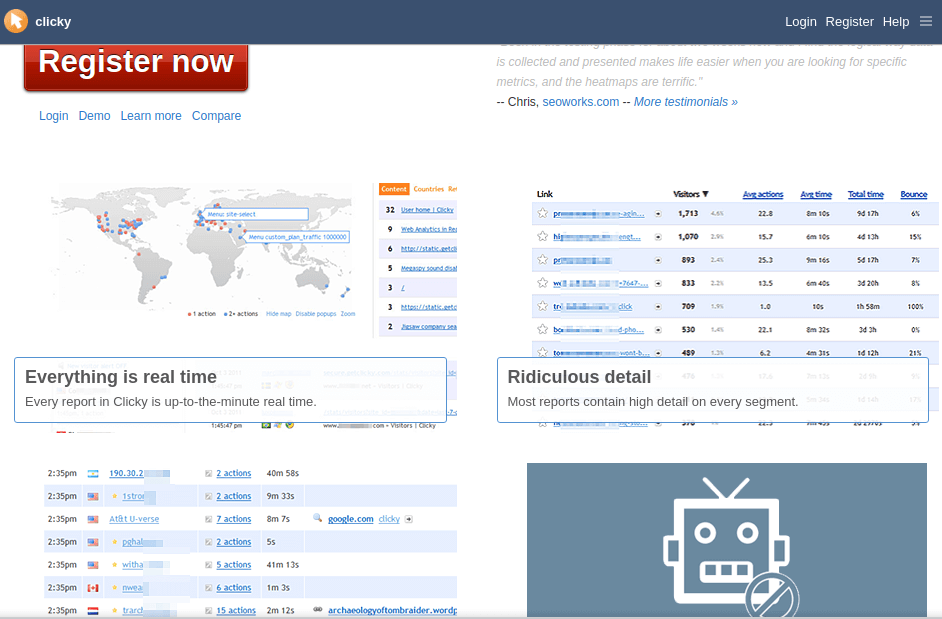942x619 pixels.
Task: Click Login in the top navigation
Action: (801, 22)
